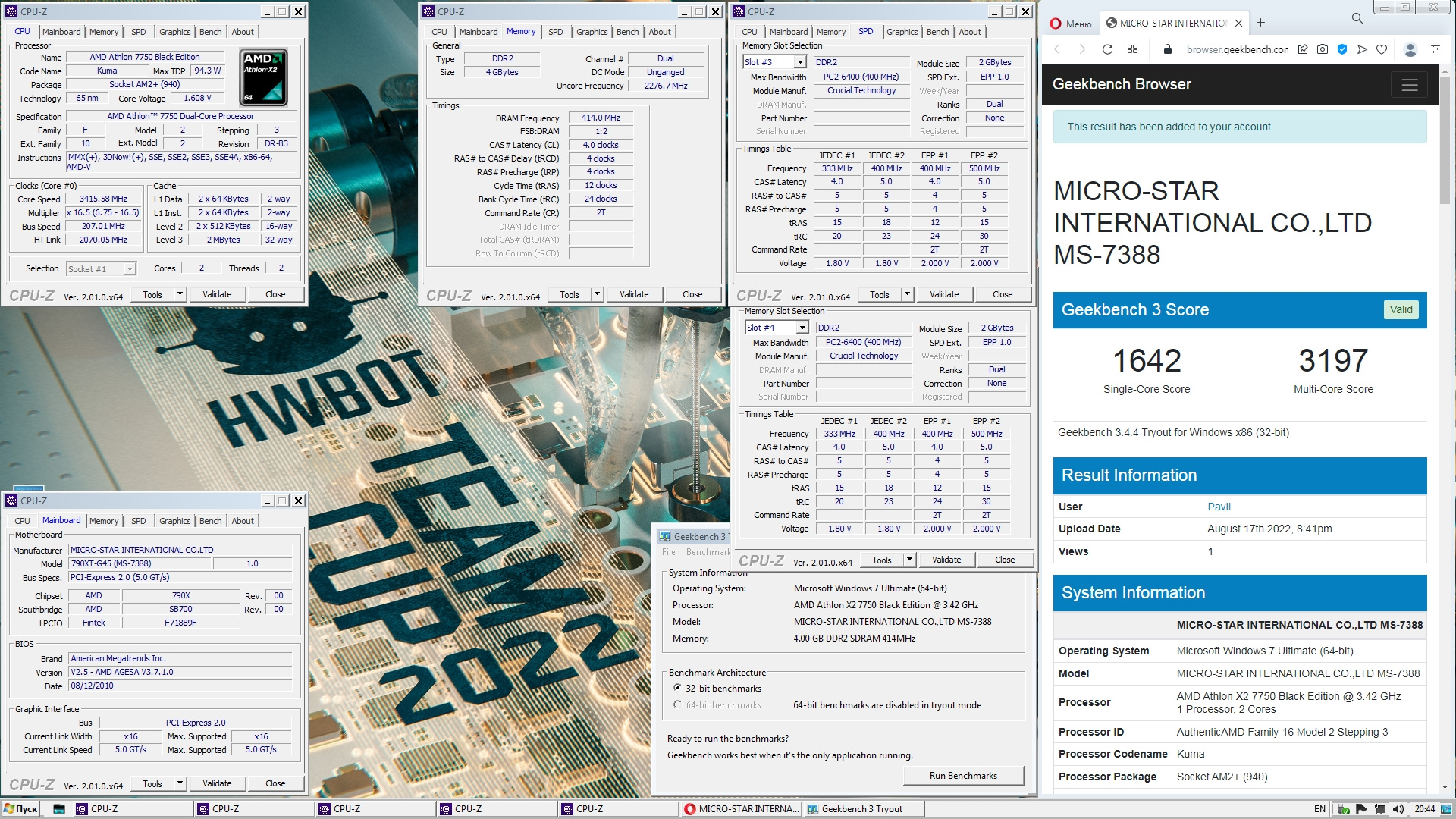Click the language indicator EN in taskbar
This screenshot has height=819, width=1456.
(x=1319, y=809)
